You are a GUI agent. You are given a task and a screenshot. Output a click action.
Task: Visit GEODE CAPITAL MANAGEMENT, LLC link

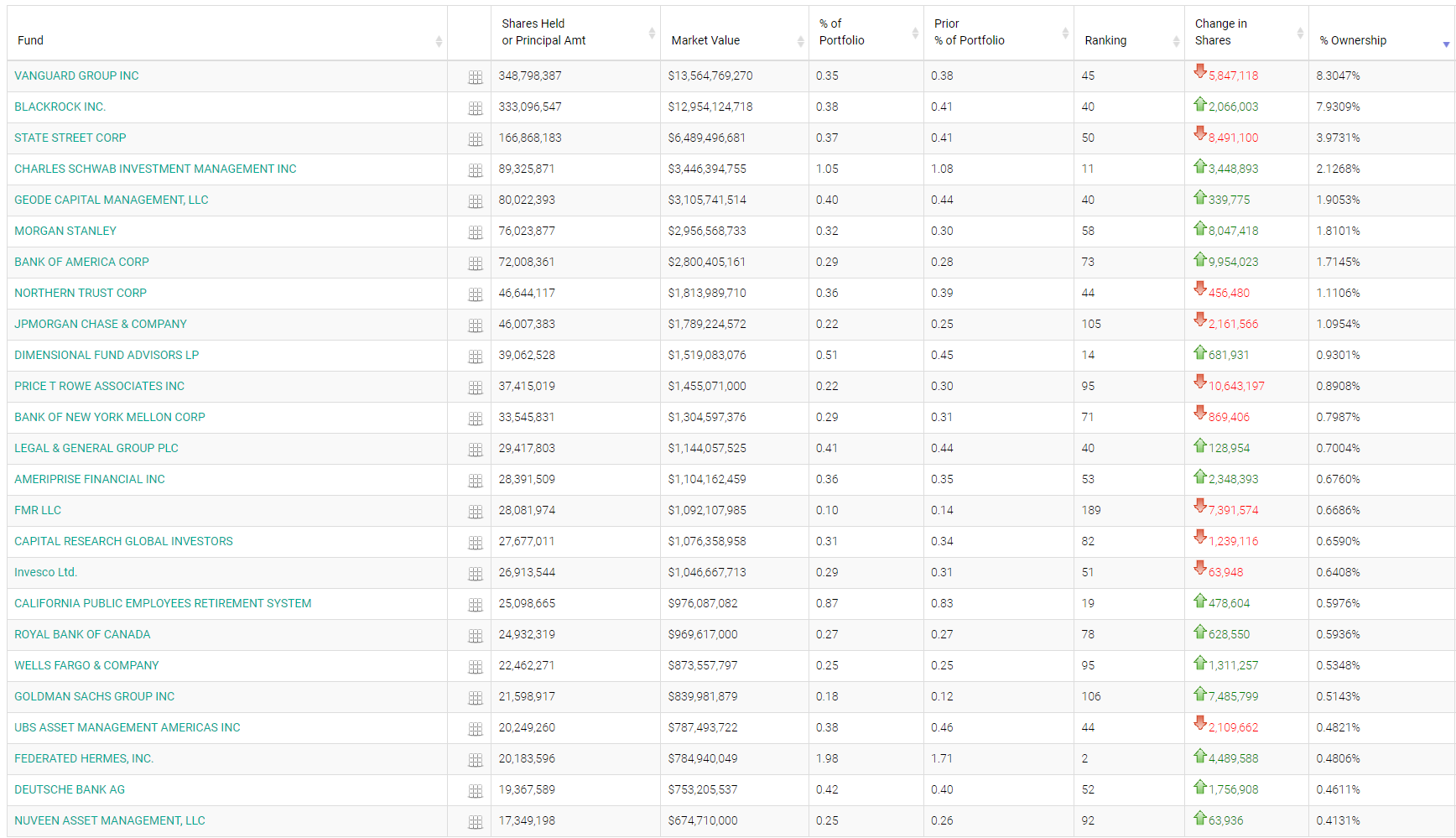point(112,200)
